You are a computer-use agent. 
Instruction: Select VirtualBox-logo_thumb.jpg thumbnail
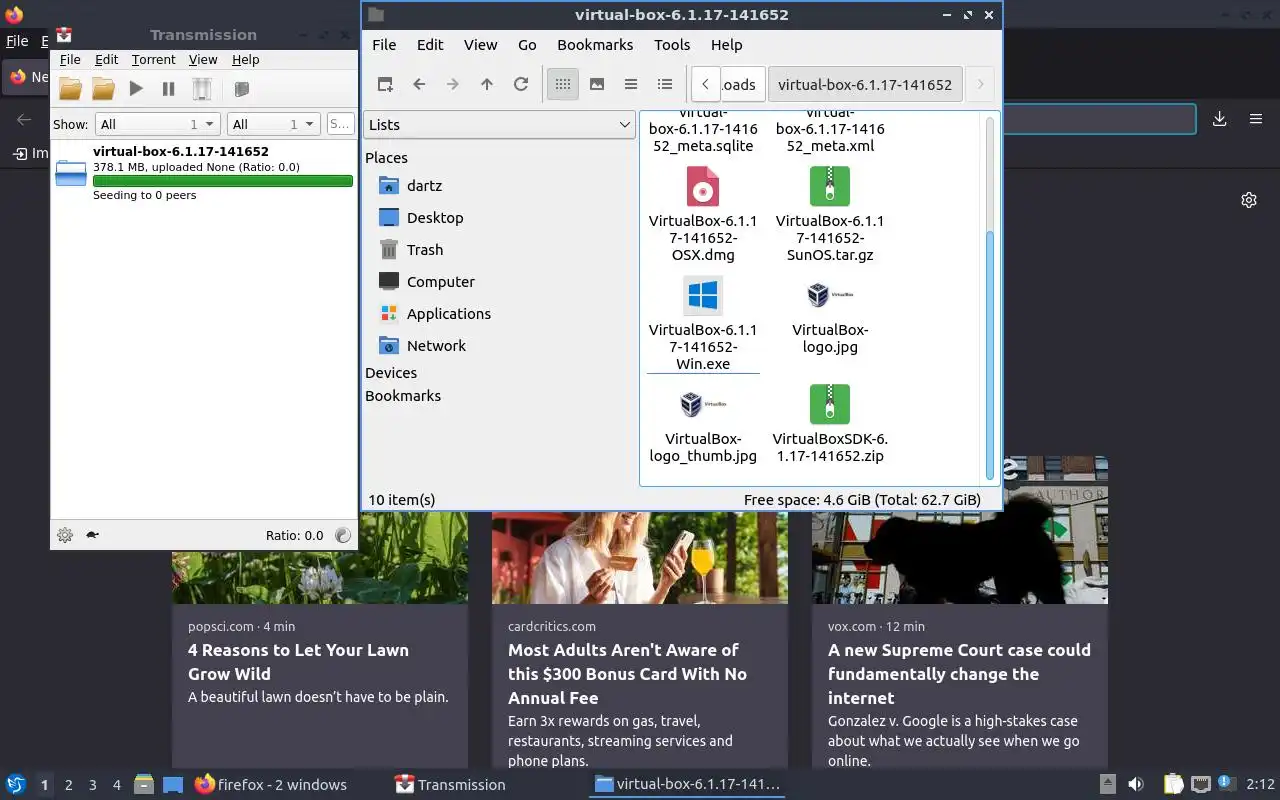pos(703,404)
